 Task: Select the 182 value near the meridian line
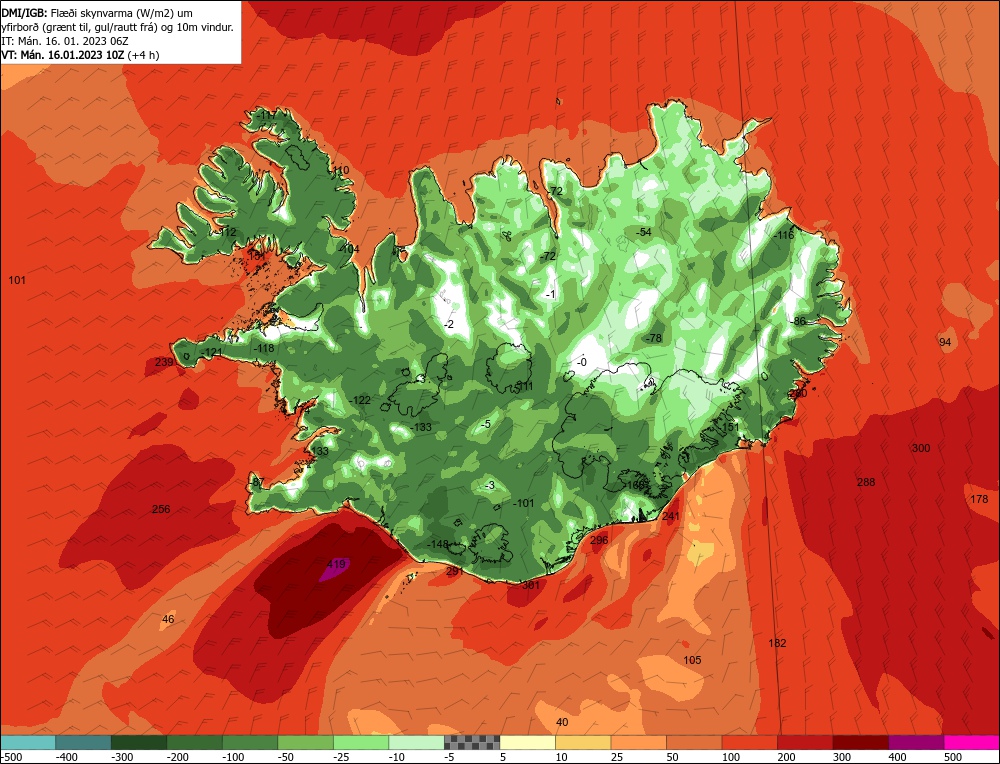click(777, 643)
